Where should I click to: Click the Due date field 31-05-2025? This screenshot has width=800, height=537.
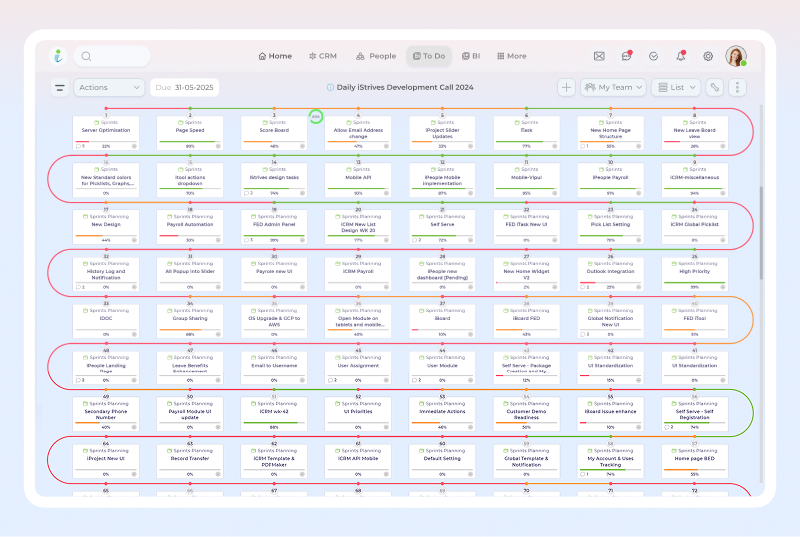(x=184, y=88)
